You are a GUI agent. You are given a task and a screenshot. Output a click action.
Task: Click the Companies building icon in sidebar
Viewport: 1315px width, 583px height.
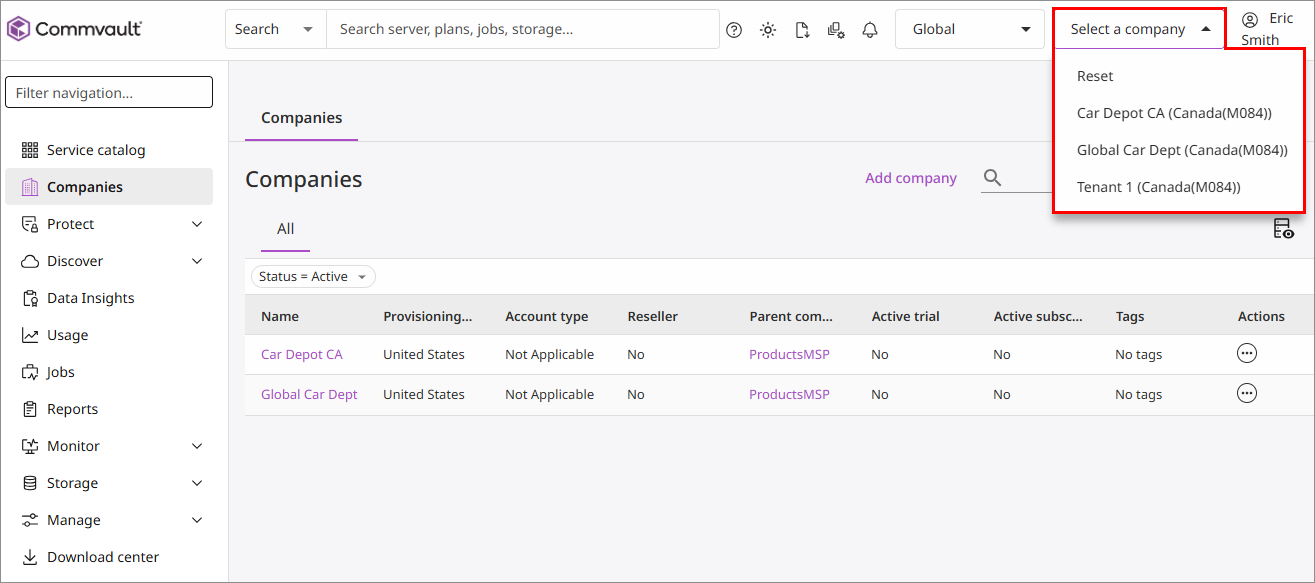click(29, 187)
